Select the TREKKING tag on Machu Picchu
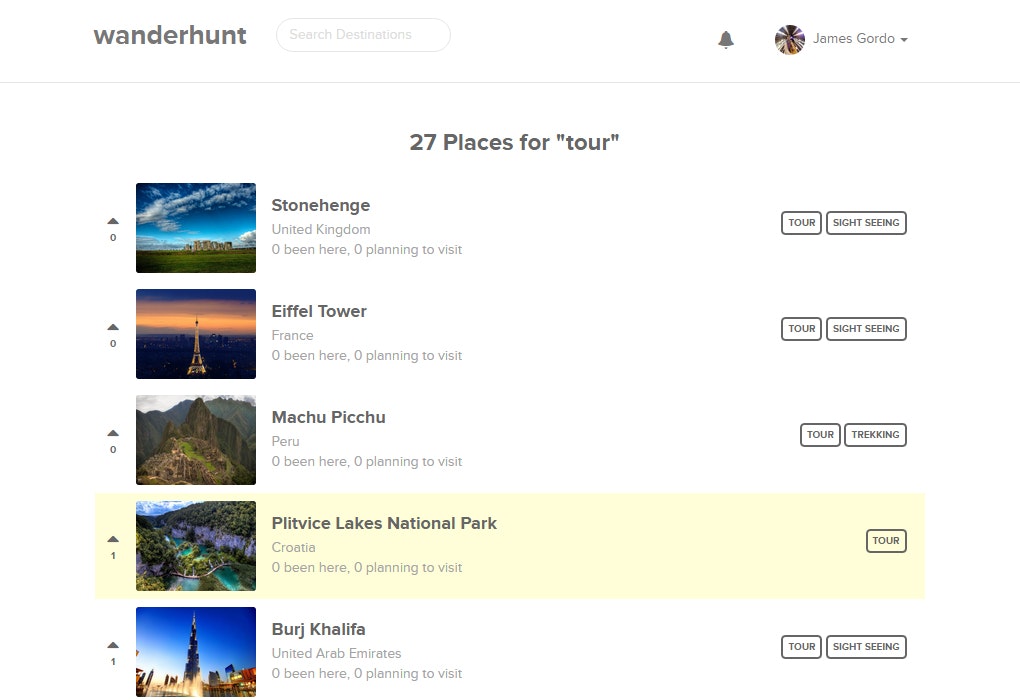The width and height of the screenshot is (1020, 700). (x=875, y=435)
